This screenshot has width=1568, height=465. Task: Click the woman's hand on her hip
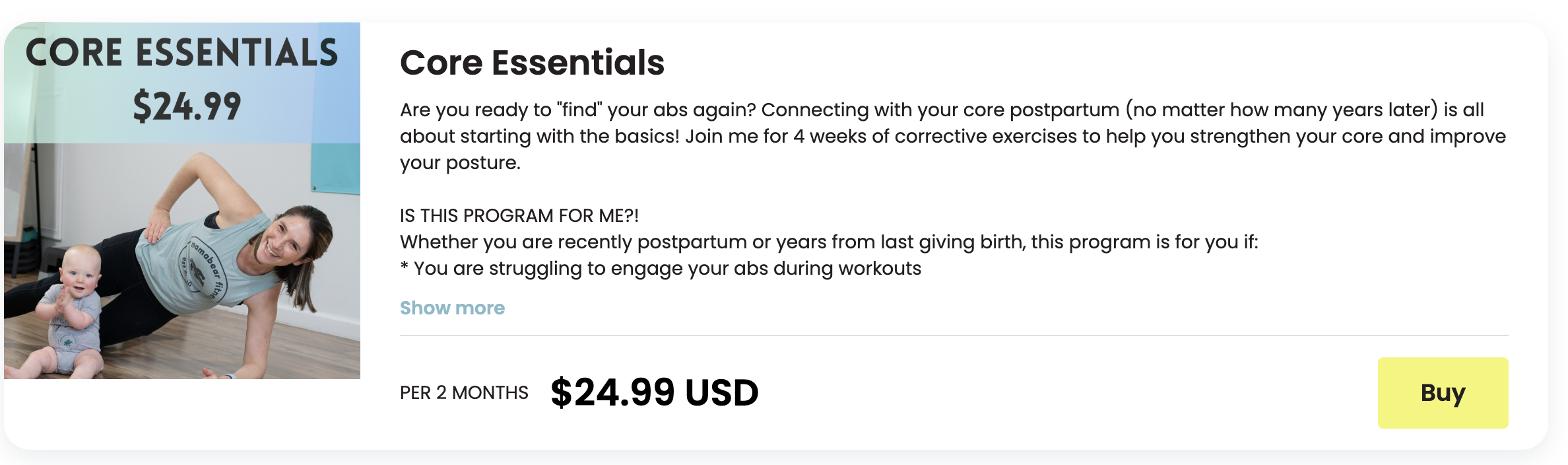click(x=159, y=226)
